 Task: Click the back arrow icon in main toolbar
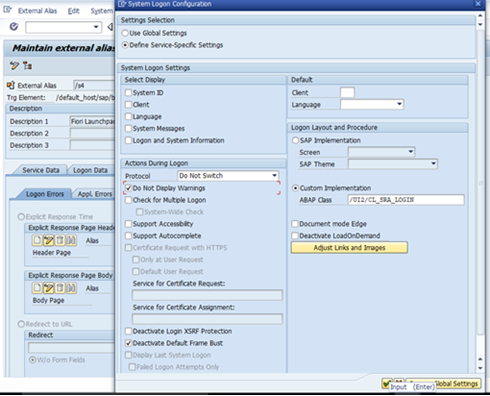(110, 27)
